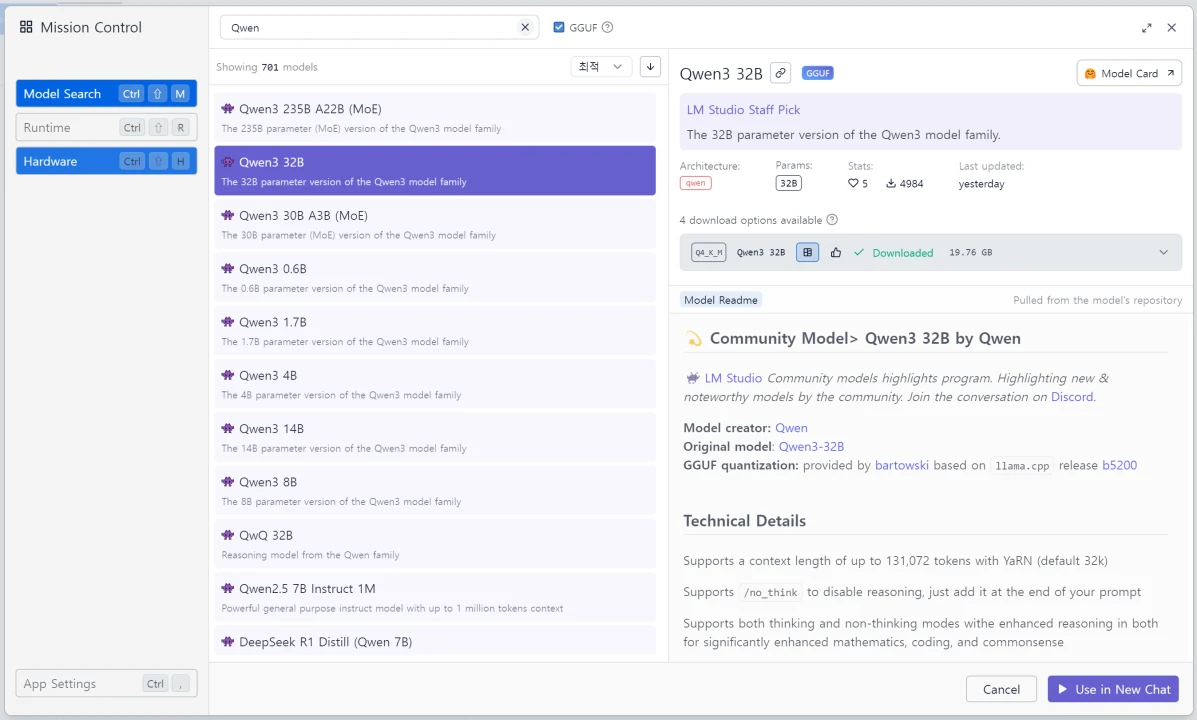Click the /no_think code snippet
The image size is (1197, 720).
pos(770,592)
